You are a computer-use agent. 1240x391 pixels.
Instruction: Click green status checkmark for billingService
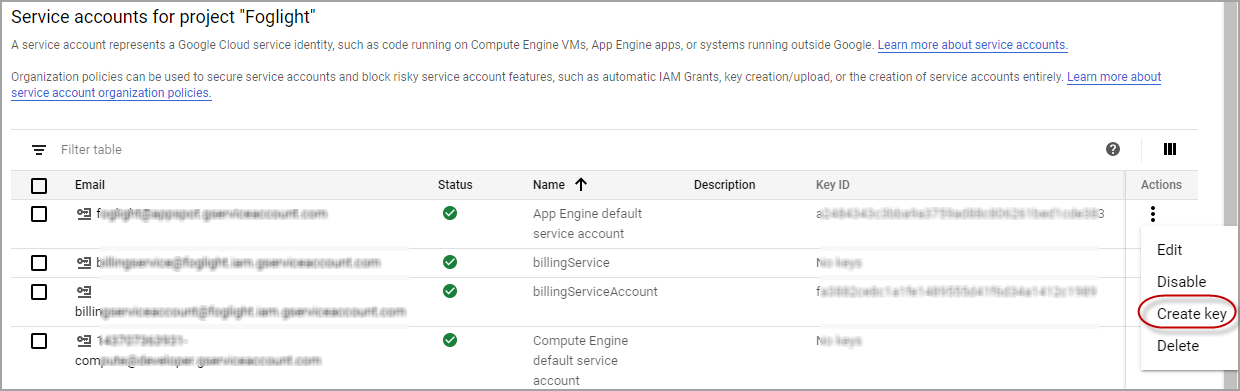pyautogui.click(x=450, y=262)
